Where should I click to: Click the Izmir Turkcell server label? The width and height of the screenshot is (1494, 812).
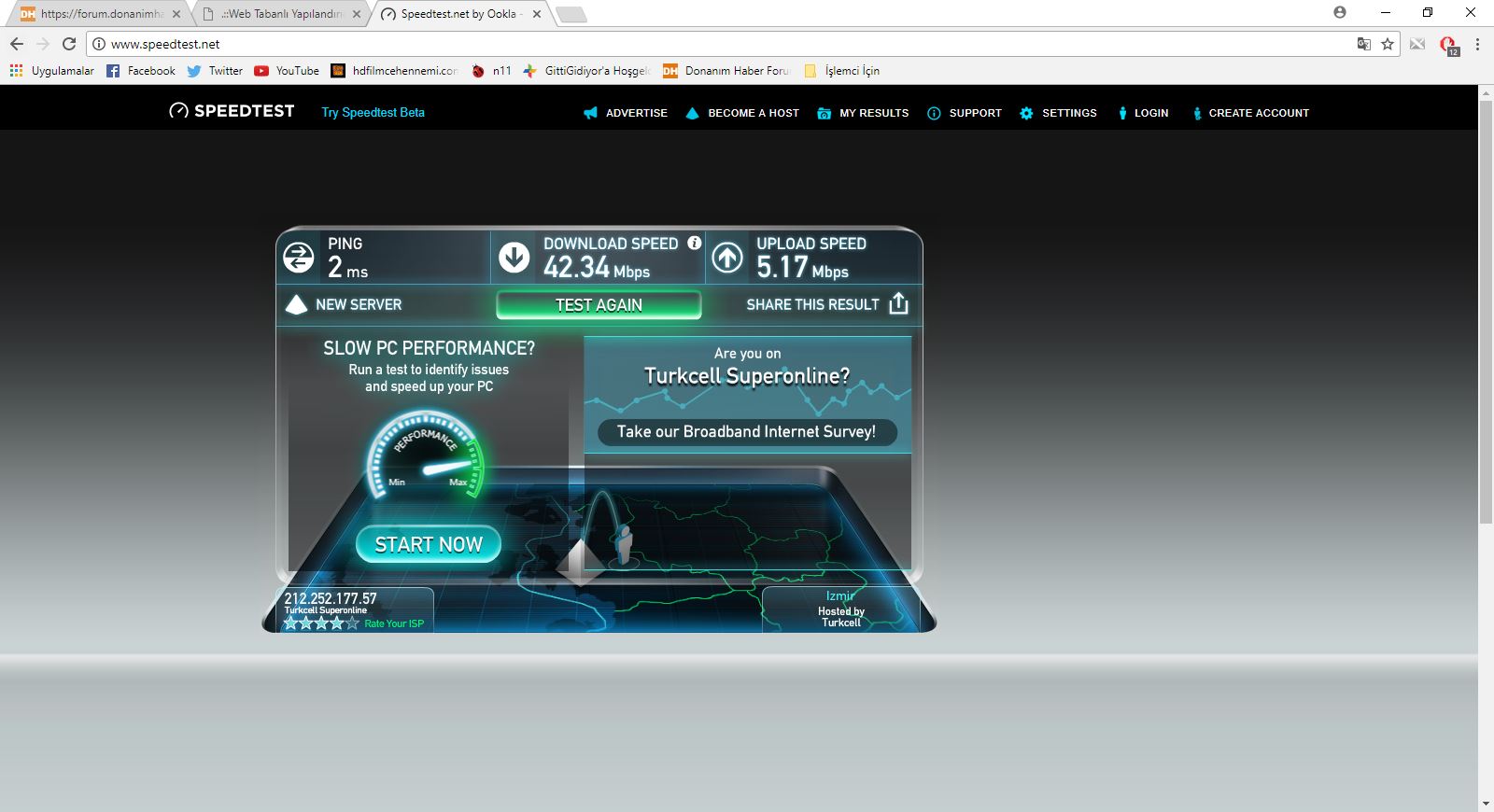[840, 609]
